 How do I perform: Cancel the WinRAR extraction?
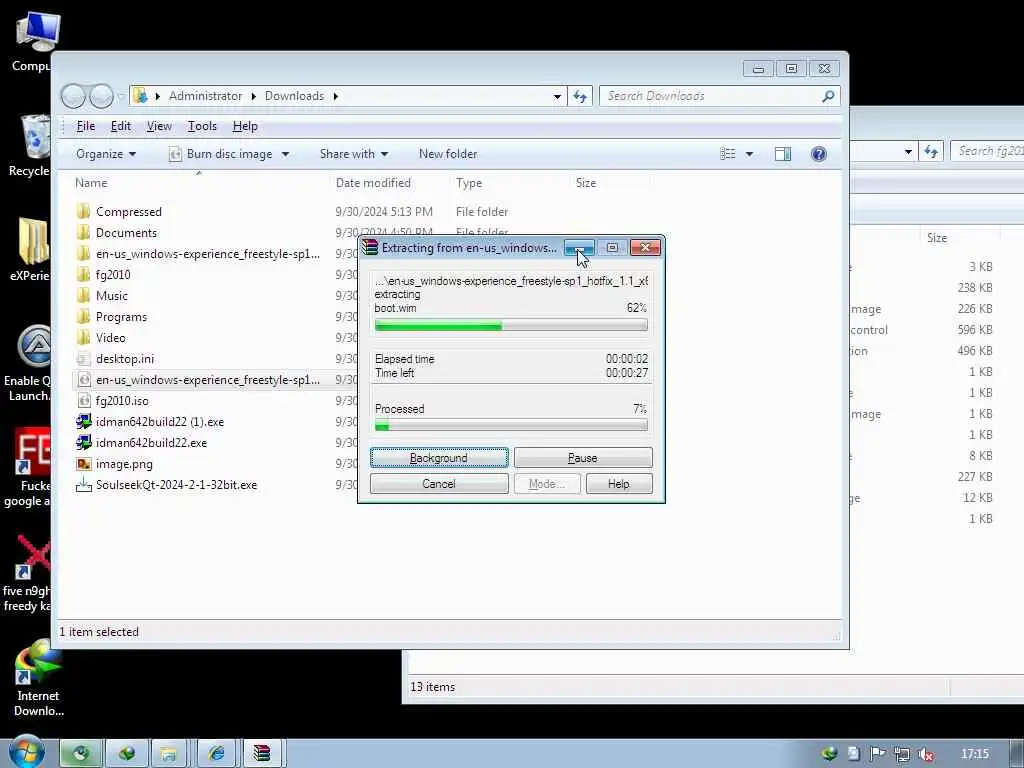pos(439,484)
